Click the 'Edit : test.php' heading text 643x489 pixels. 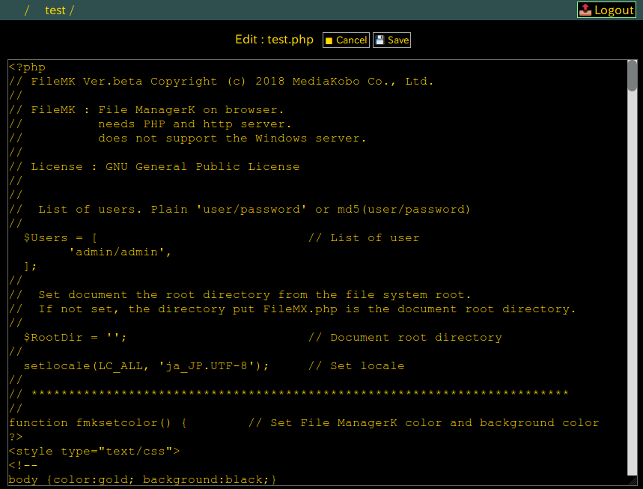coord(274,40)
